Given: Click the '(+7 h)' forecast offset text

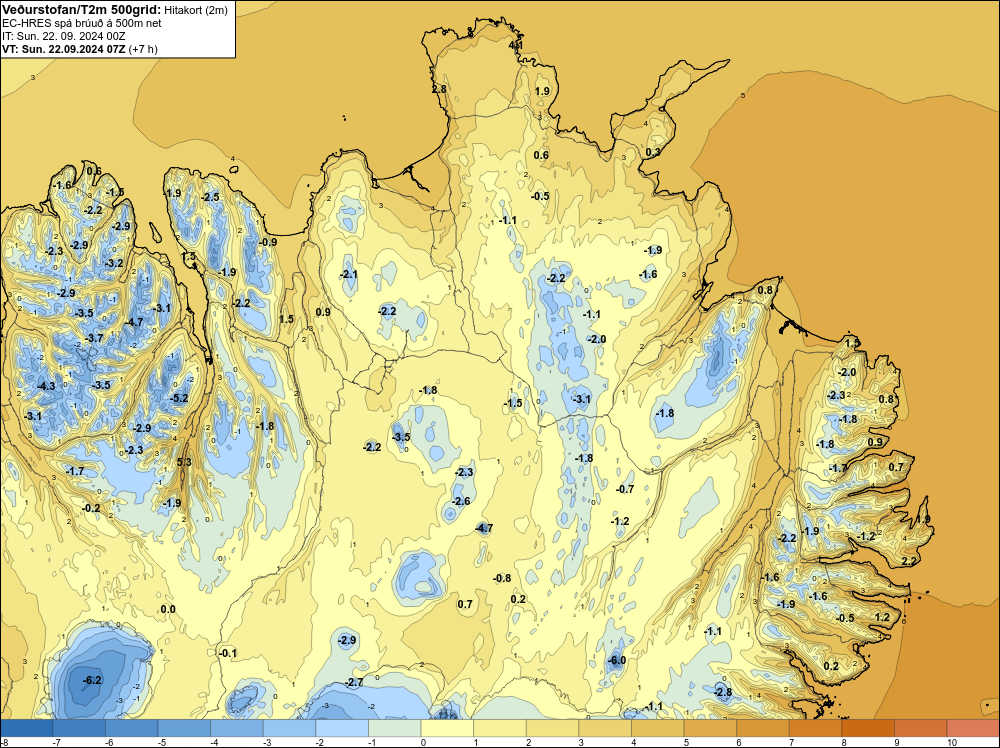Looking at the screenshot, I should pyautogui.click(x=143, y=49).
